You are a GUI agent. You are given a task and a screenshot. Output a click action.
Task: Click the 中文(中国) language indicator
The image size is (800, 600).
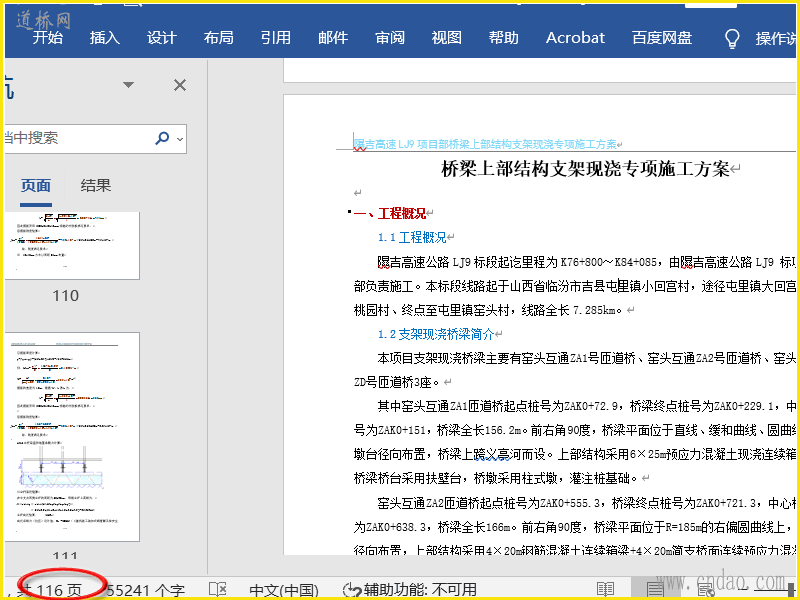(x=284, y=590)
